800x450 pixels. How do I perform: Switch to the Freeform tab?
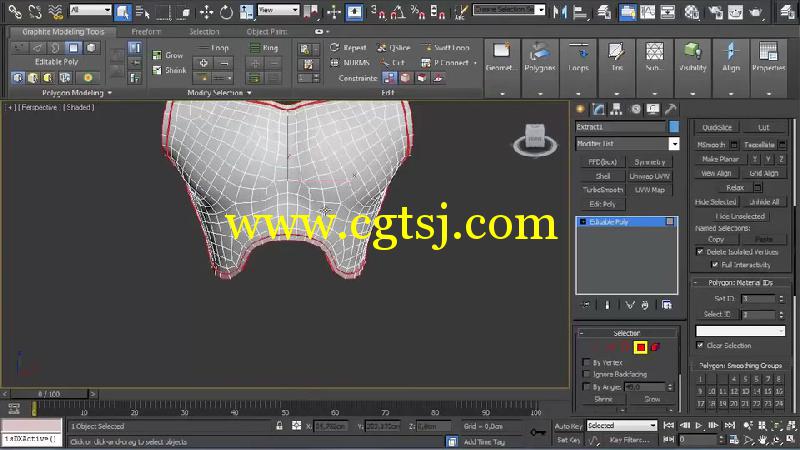coord(146,32)
